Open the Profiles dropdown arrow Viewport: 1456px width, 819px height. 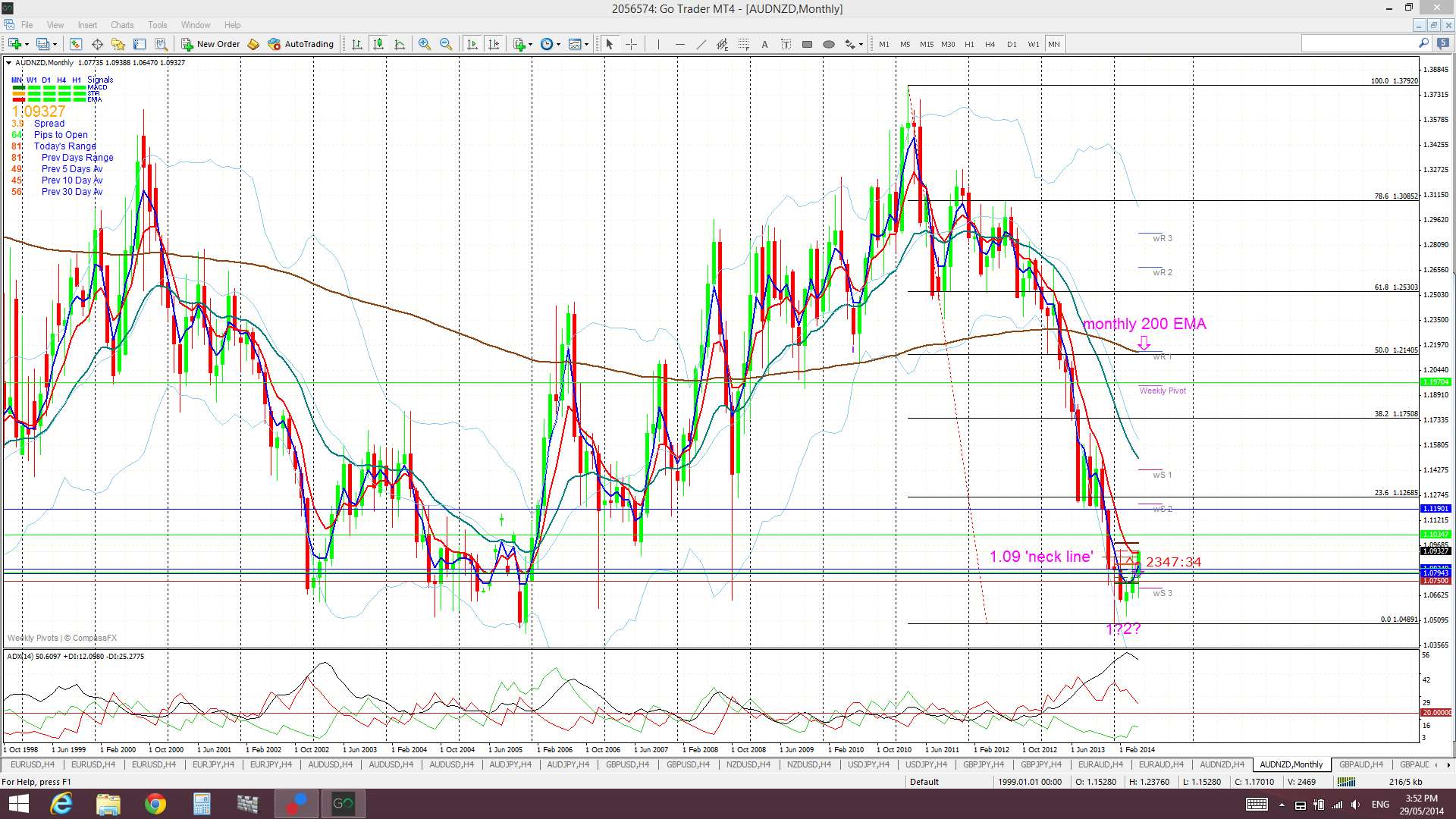point(55,44)
